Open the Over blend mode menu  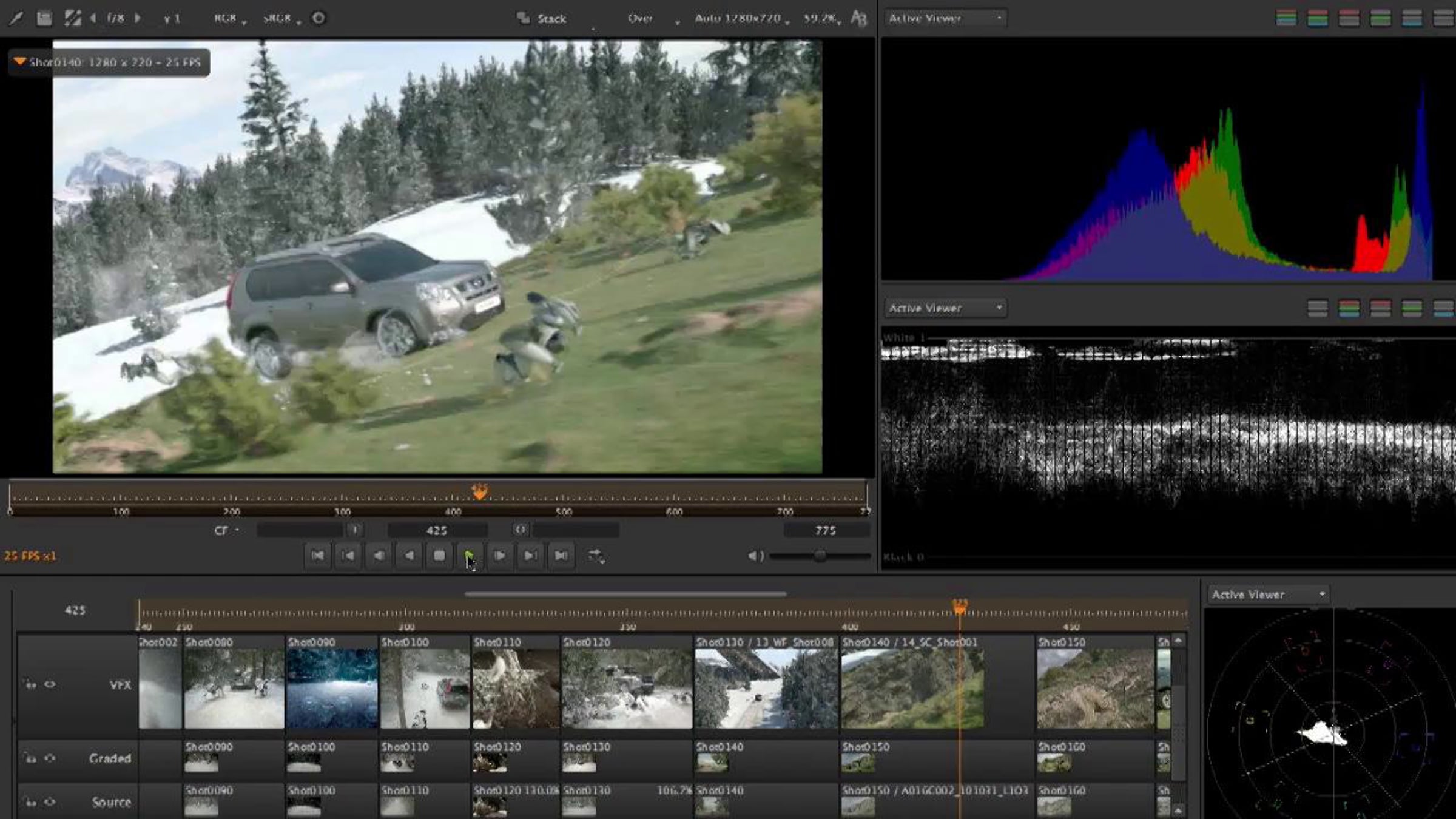(x=653, y=18)
